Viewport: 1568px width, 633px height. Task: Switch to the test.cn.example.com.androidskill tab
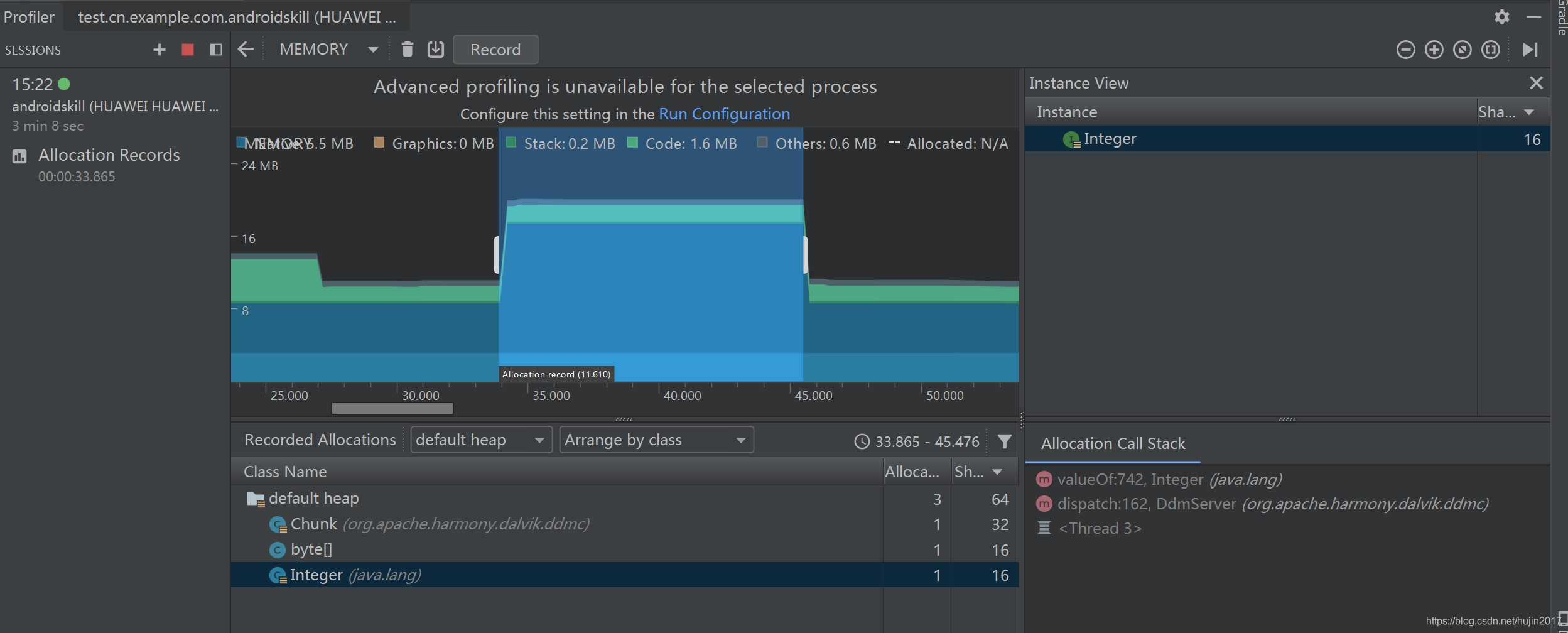click(237, 17)
